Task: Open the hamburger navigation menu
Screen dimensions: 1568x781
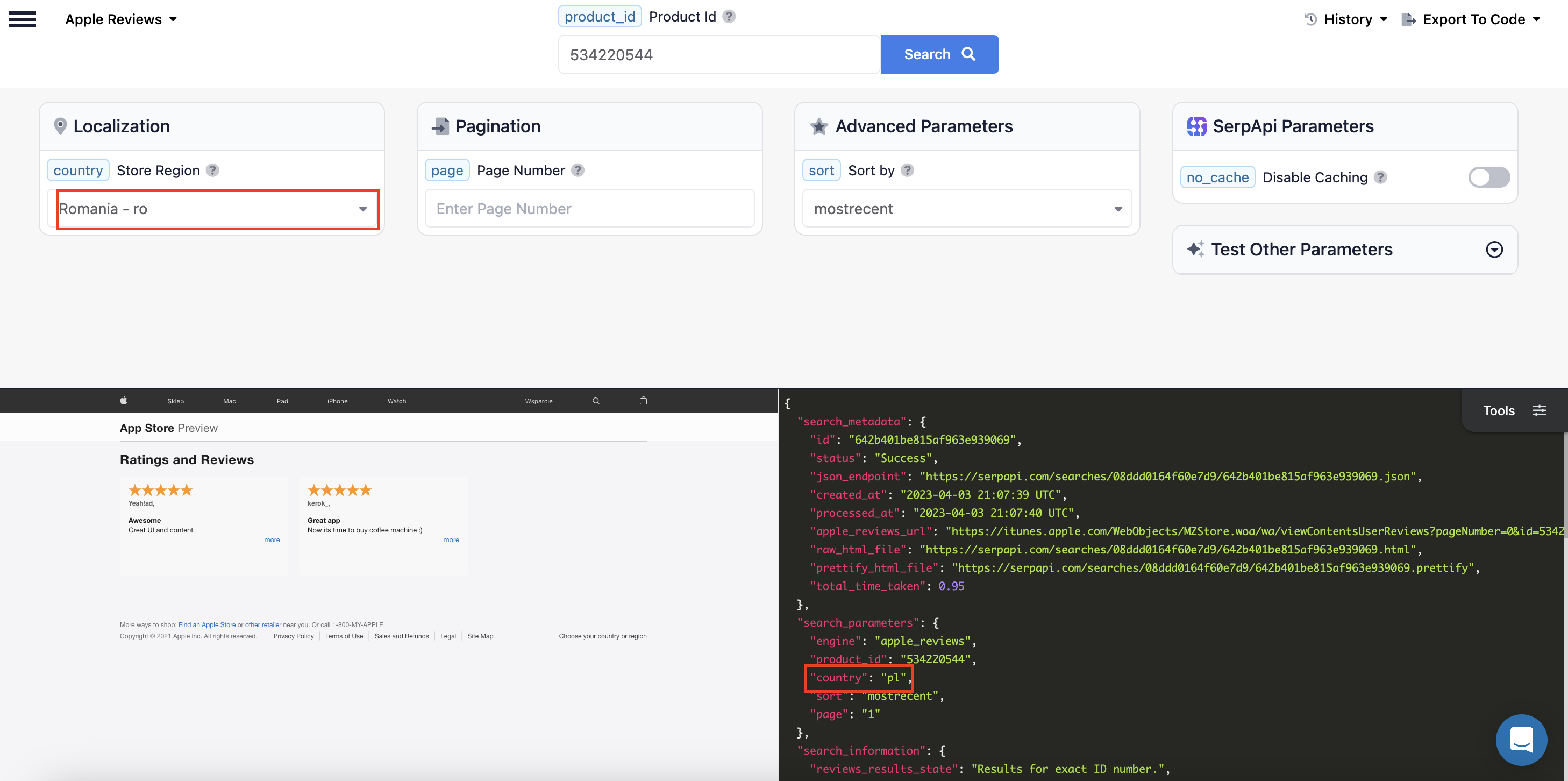Action: coord(23,19)
